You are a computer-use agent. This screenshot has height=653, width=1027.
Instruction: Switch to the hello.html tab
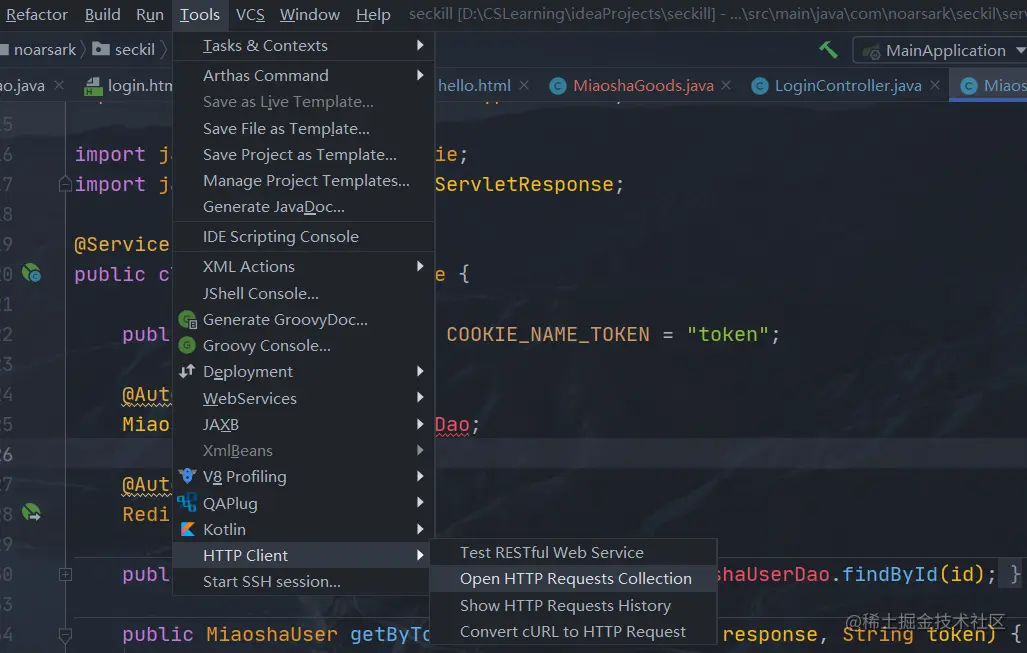[x=474, y=86]
